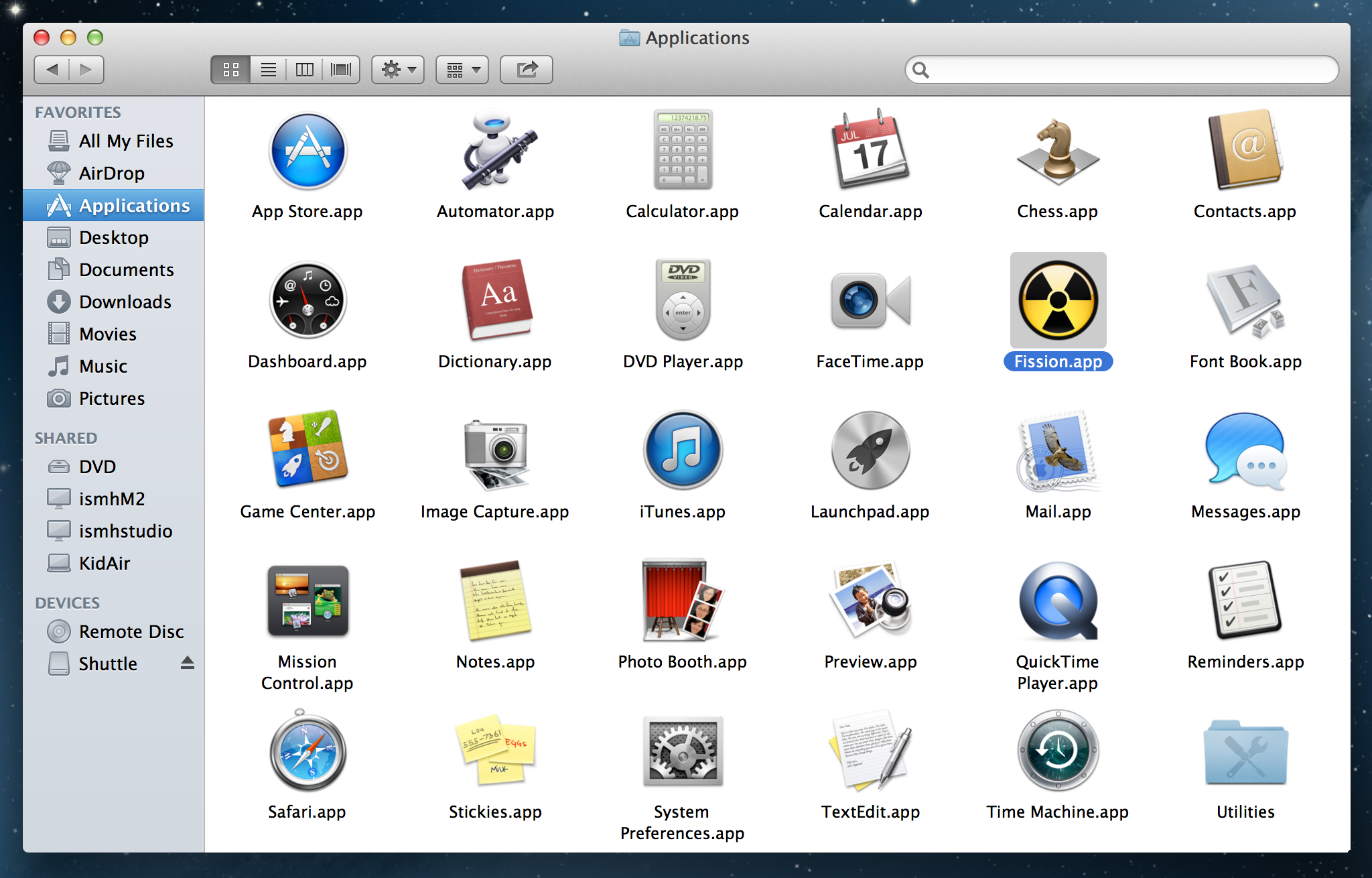Select the Mail stamp icon
Screen dimensions: 1372x878
click(1058, 451)
